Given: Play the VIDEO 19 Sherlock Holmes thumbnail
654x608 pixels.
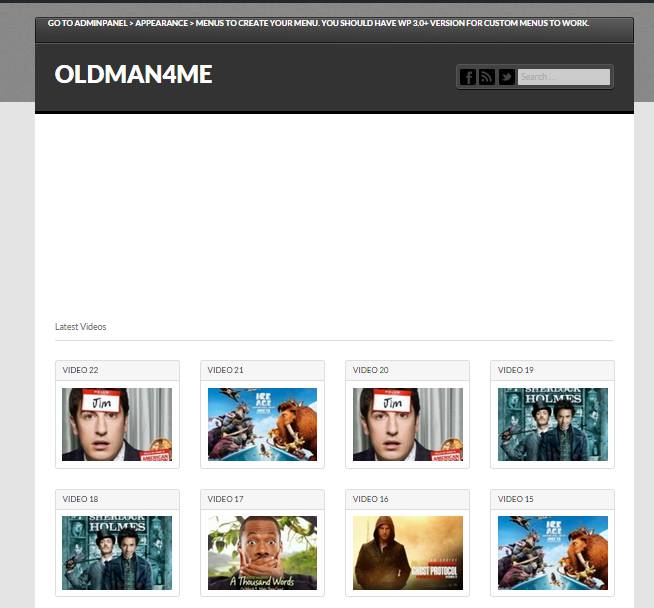Looking at the screenshot, I should 553,425.
